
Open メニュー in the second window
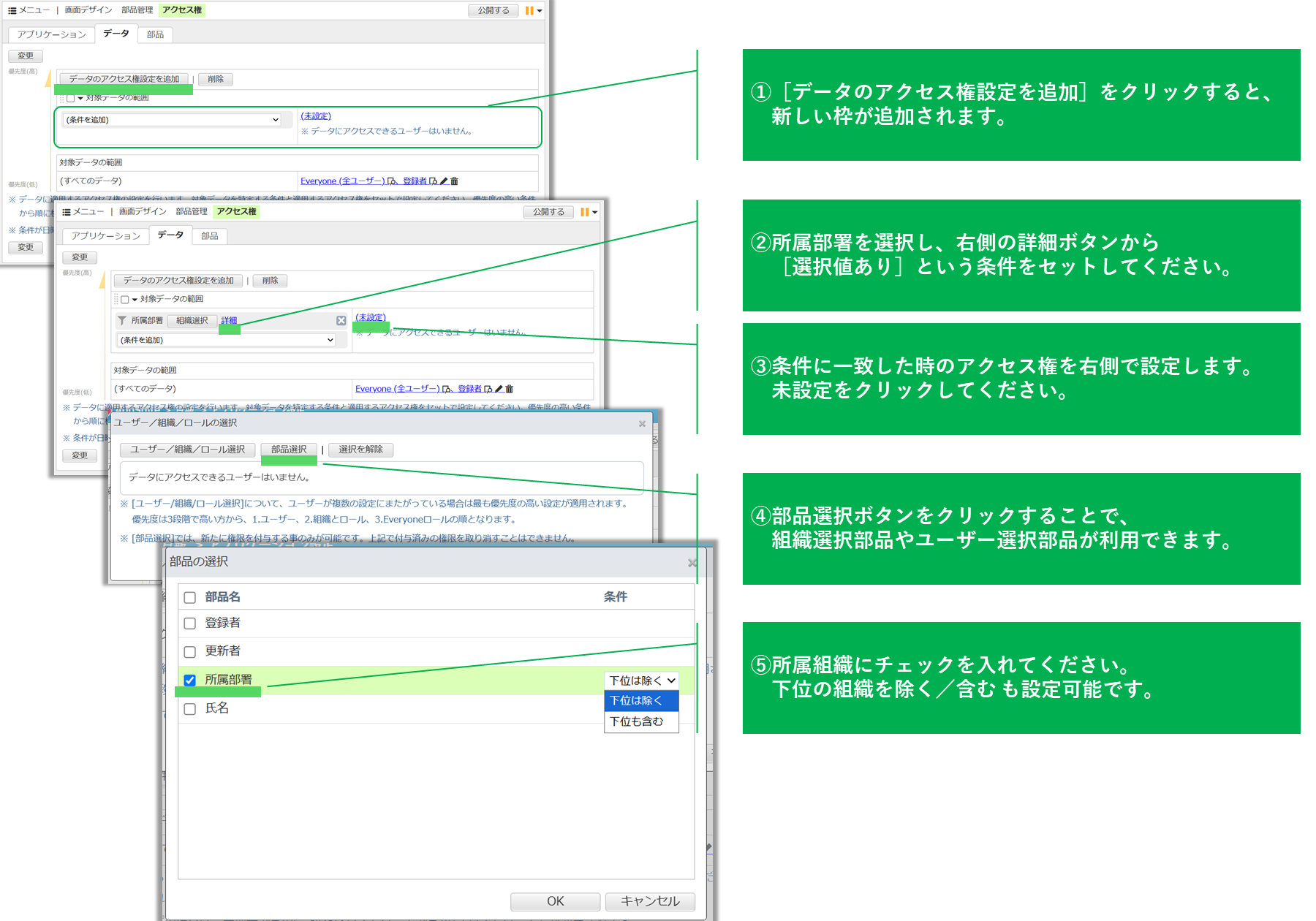tap(83, 212)
